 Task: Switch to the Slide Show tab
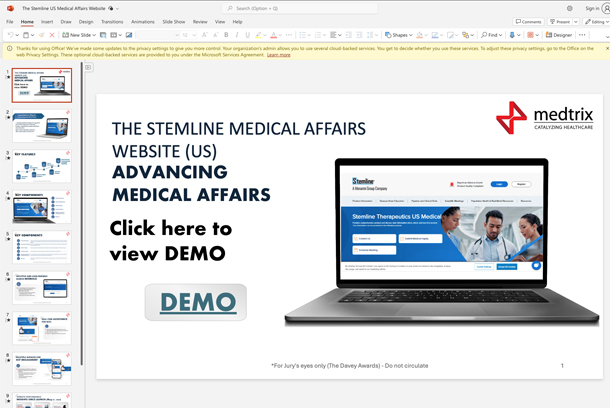174,22
